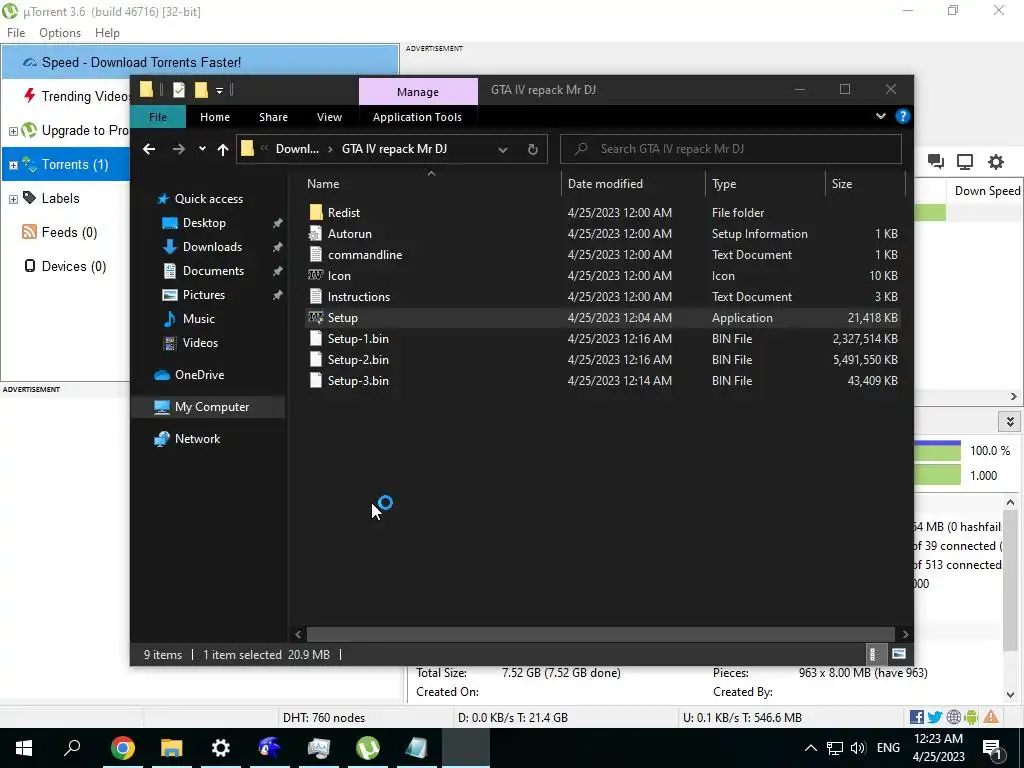The image size is (1024, 768).
Task: Click Downl... in the address breadcrumb
Action: click(x=297, y=149)
